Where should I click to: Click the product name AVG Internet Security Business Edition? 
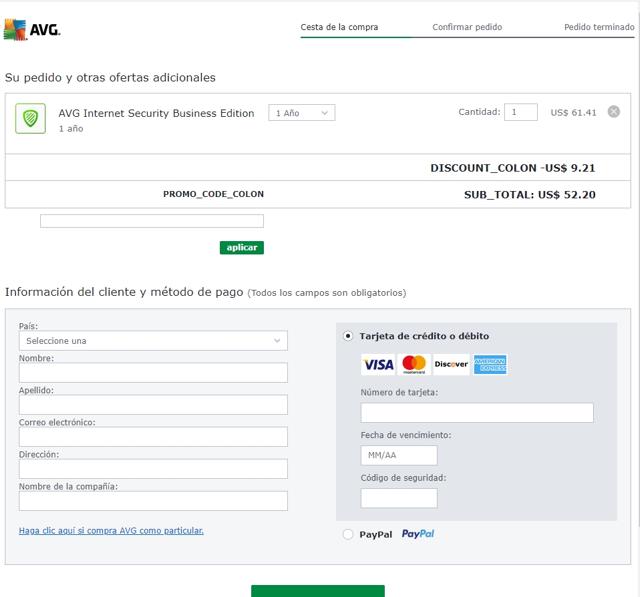156,113
